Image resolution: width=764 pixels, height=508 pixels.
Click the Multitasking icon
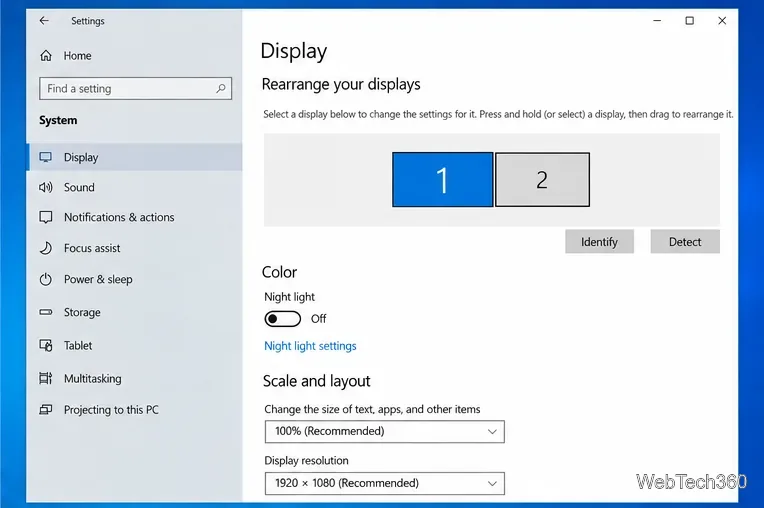(46, 378)
